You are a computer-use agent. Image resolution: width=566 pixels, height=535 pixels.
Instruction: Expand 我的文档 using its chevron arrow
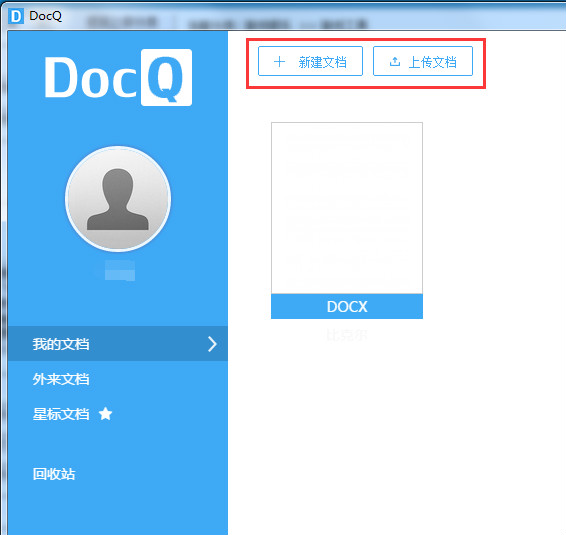tap(212, 344)
